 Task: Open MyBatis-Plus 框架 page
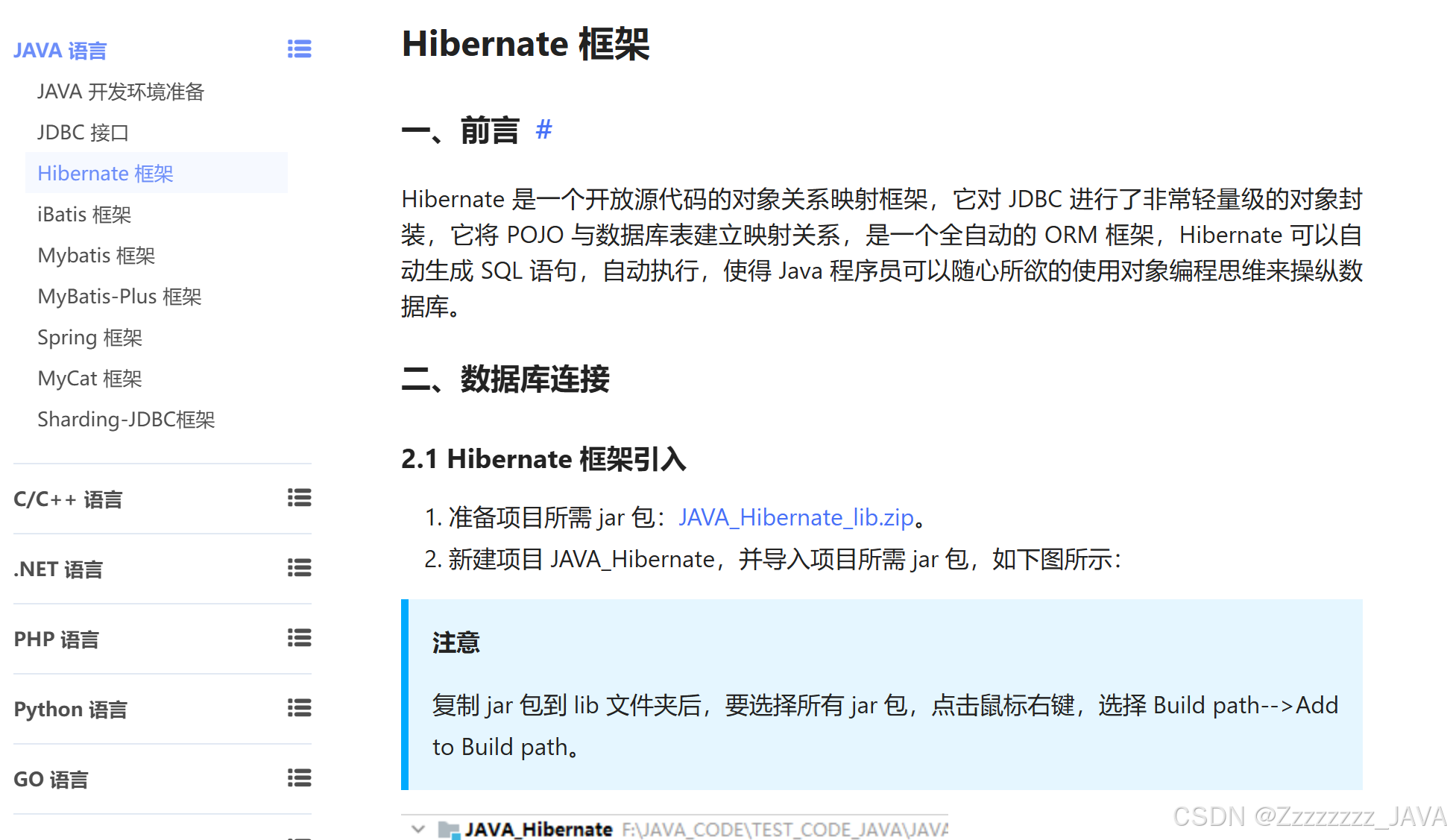pos(119,297)
